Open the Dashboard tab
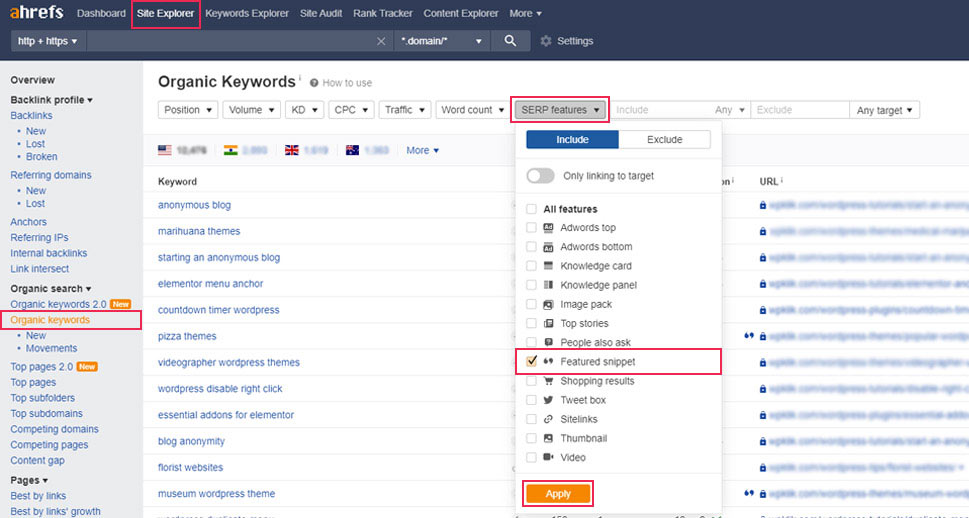The image size is (969, 518). (x=101, y=13)
